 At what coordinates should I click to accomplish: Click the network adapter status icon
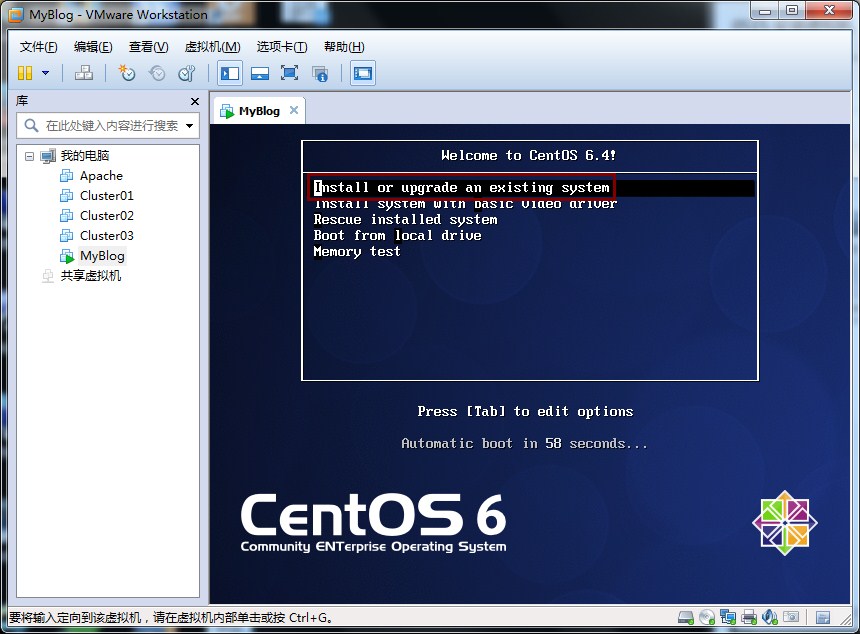(x=728, y=618)
